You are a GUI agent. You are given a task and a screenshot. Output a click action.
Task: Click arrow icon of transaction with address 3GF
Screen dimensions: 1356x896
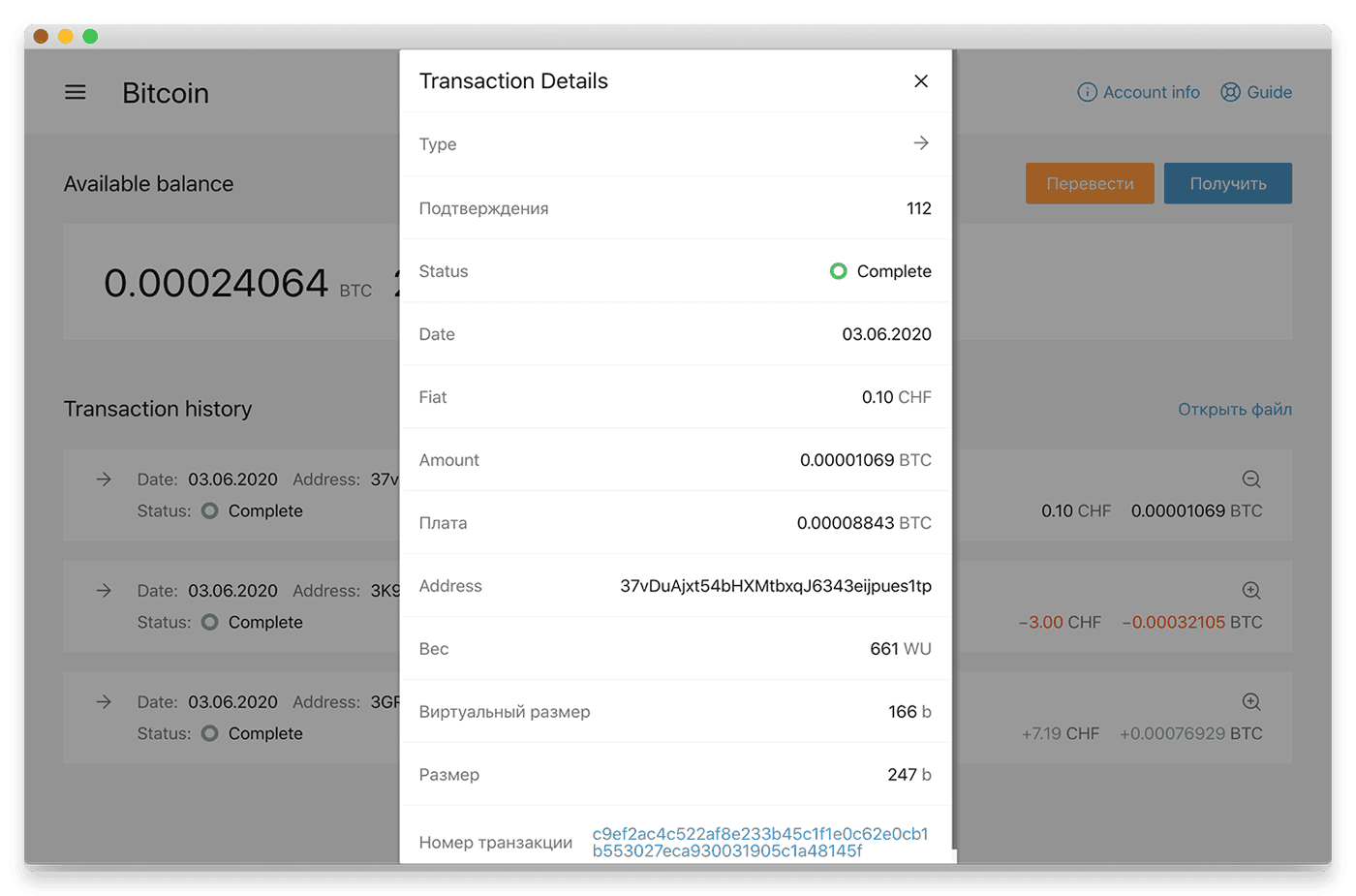(104, 702)
